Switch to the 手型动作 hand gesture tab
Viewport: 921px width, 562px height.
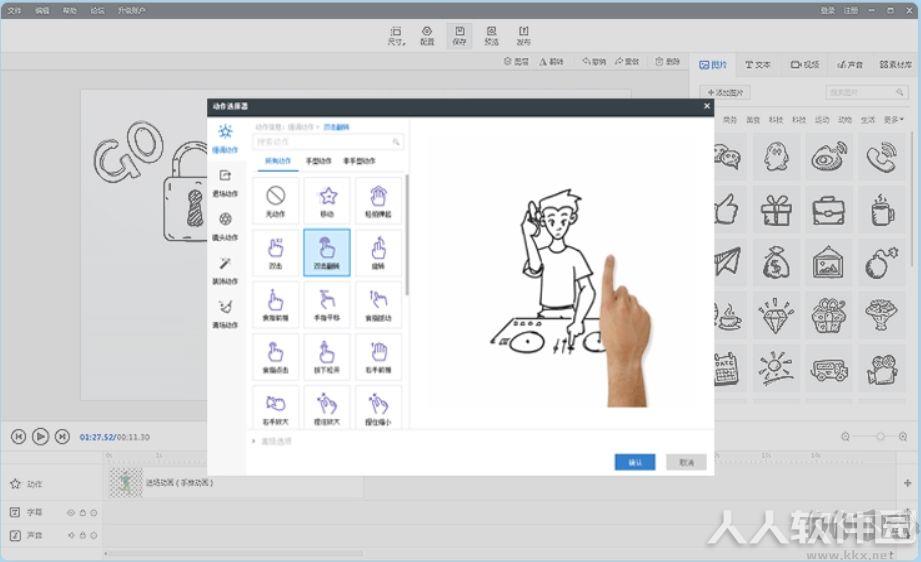(318, 161)
